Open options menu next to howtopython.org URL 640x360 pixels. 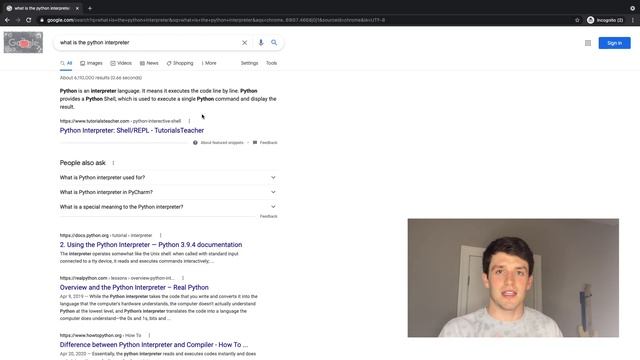click(149, 336)
